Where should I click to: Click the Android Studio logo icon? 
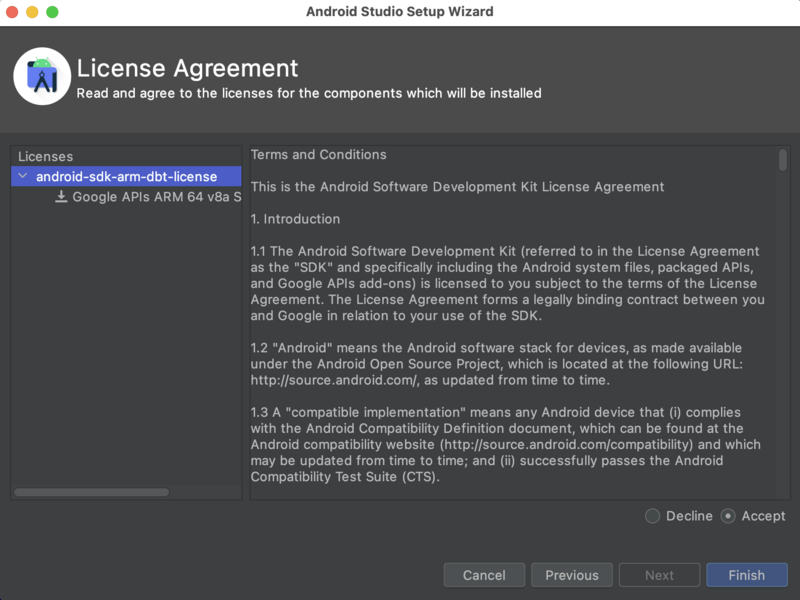click(42, 77)
